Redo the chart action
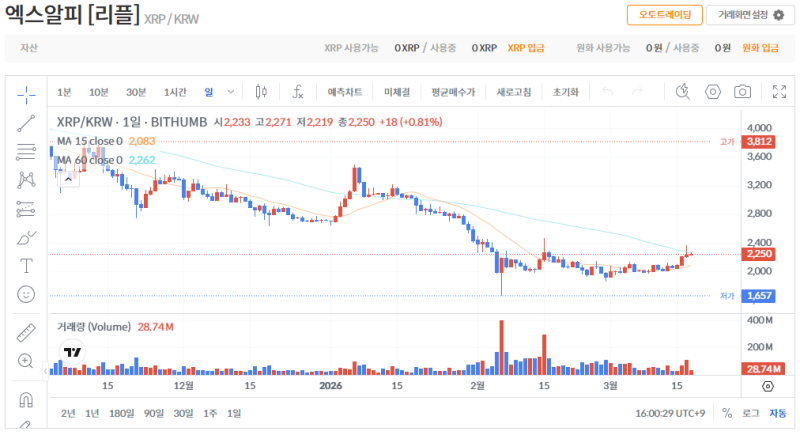The width and height of the screenshot is (800, 435). coord(637,92)
